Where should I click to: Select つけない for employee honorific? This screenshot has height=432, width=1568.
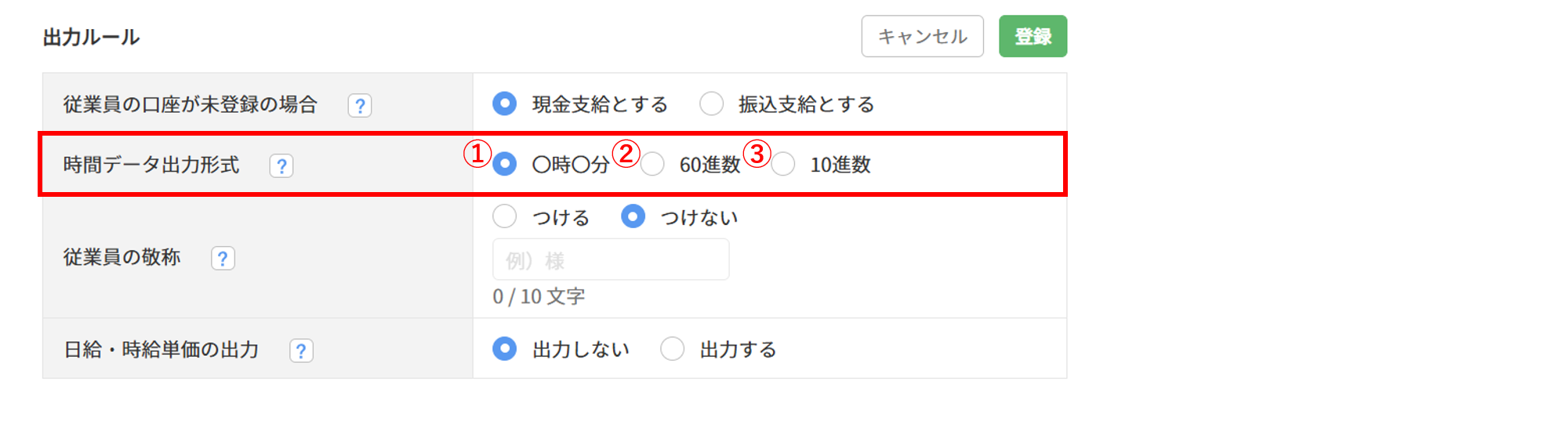(633, 216)
